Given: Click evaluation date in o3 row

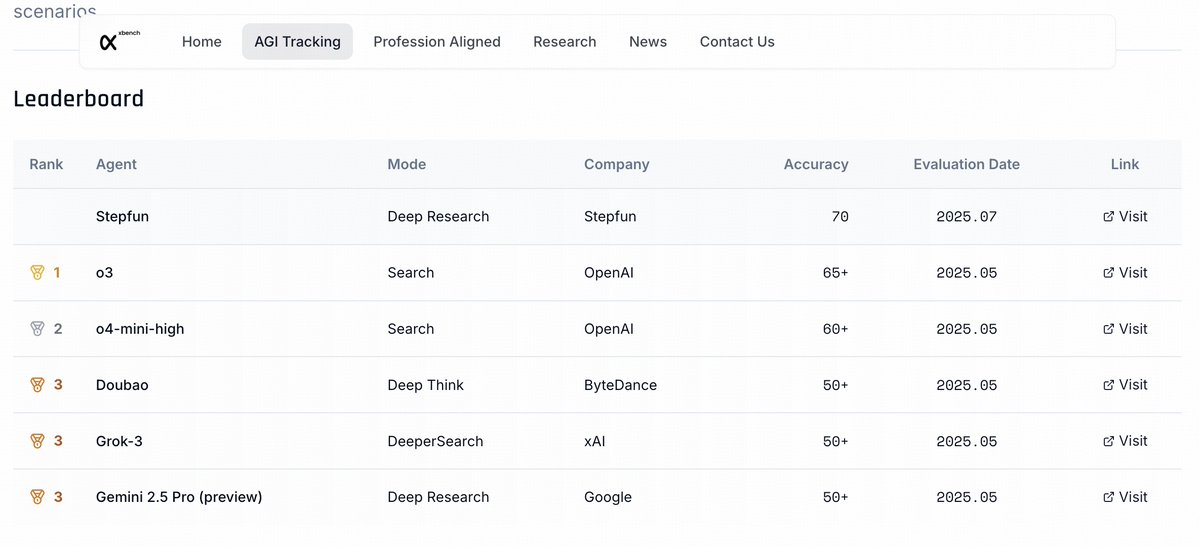Looking at the screenshot, I should [x=967, y=272].
